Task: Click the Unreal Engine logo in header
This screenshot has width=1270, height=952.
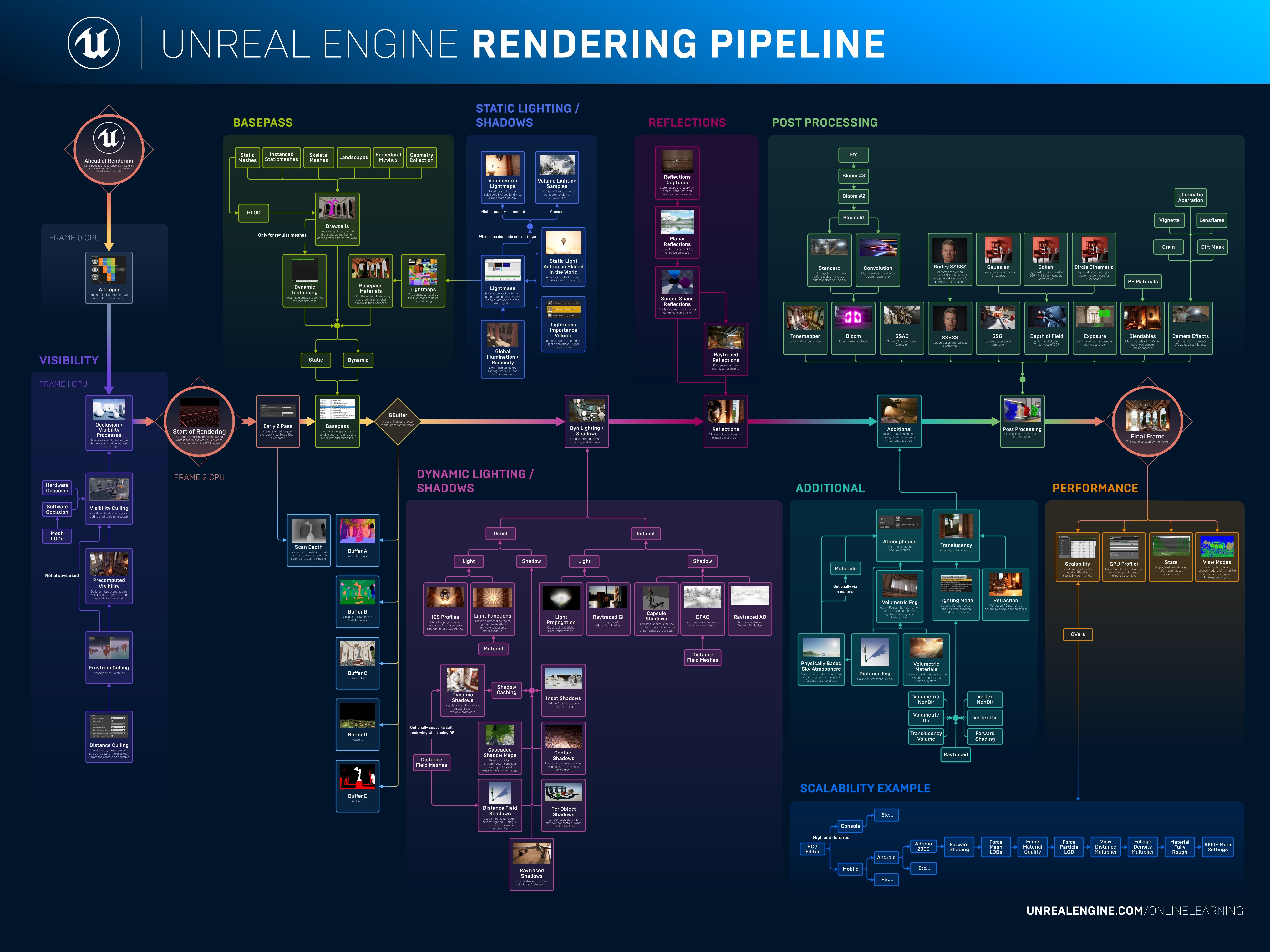Action: [94, 43]
